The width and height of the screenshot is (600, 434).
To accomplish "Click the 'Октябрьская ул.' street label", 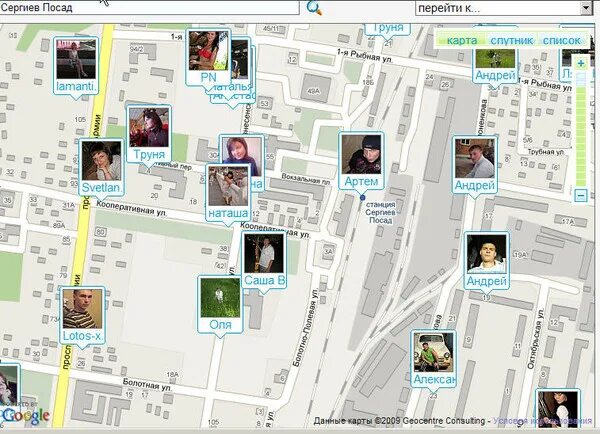I will pos(536,339).
